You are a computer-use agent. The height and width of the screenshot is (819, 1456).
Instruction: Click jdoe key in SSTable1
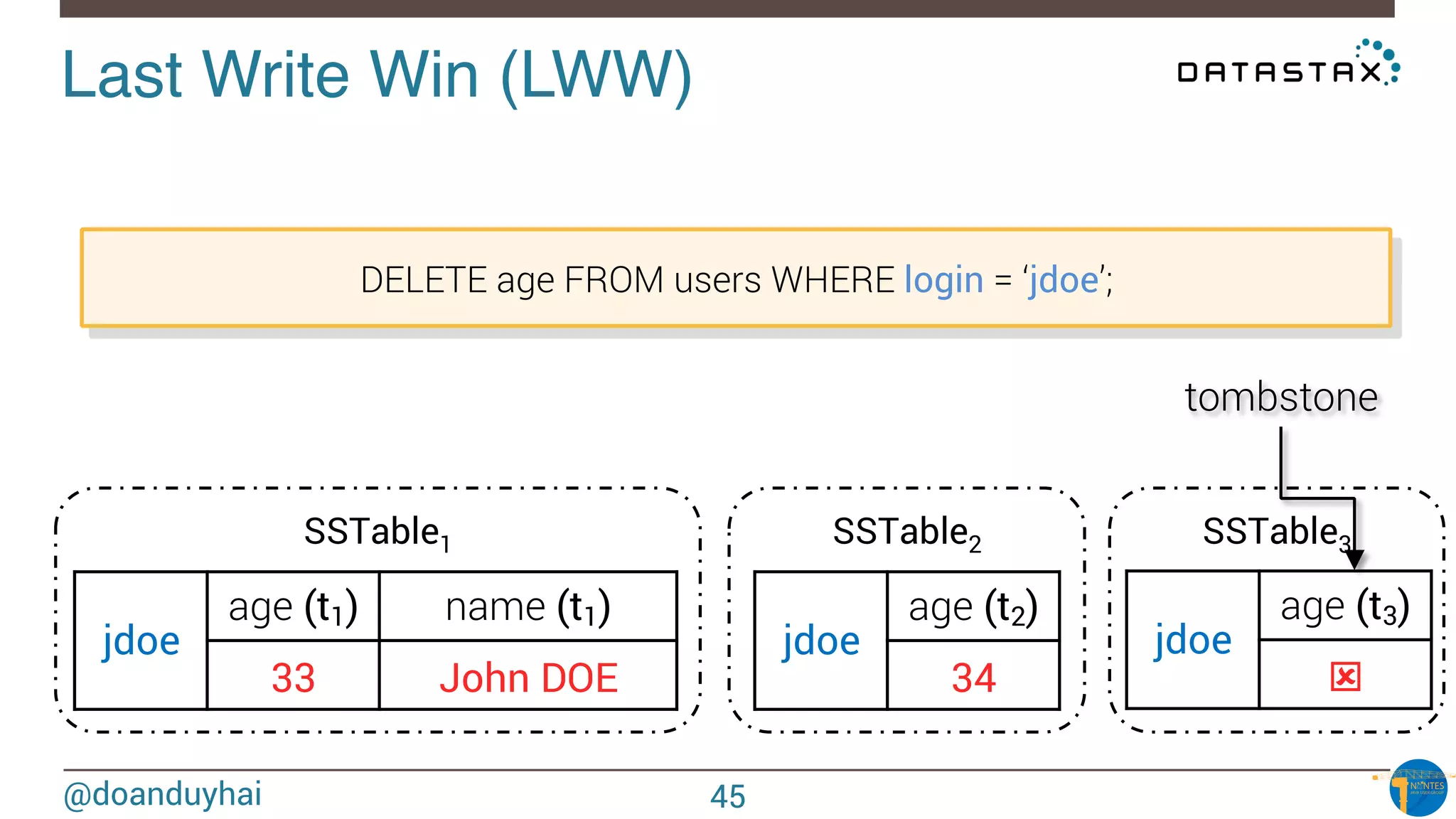pos(141,641)
